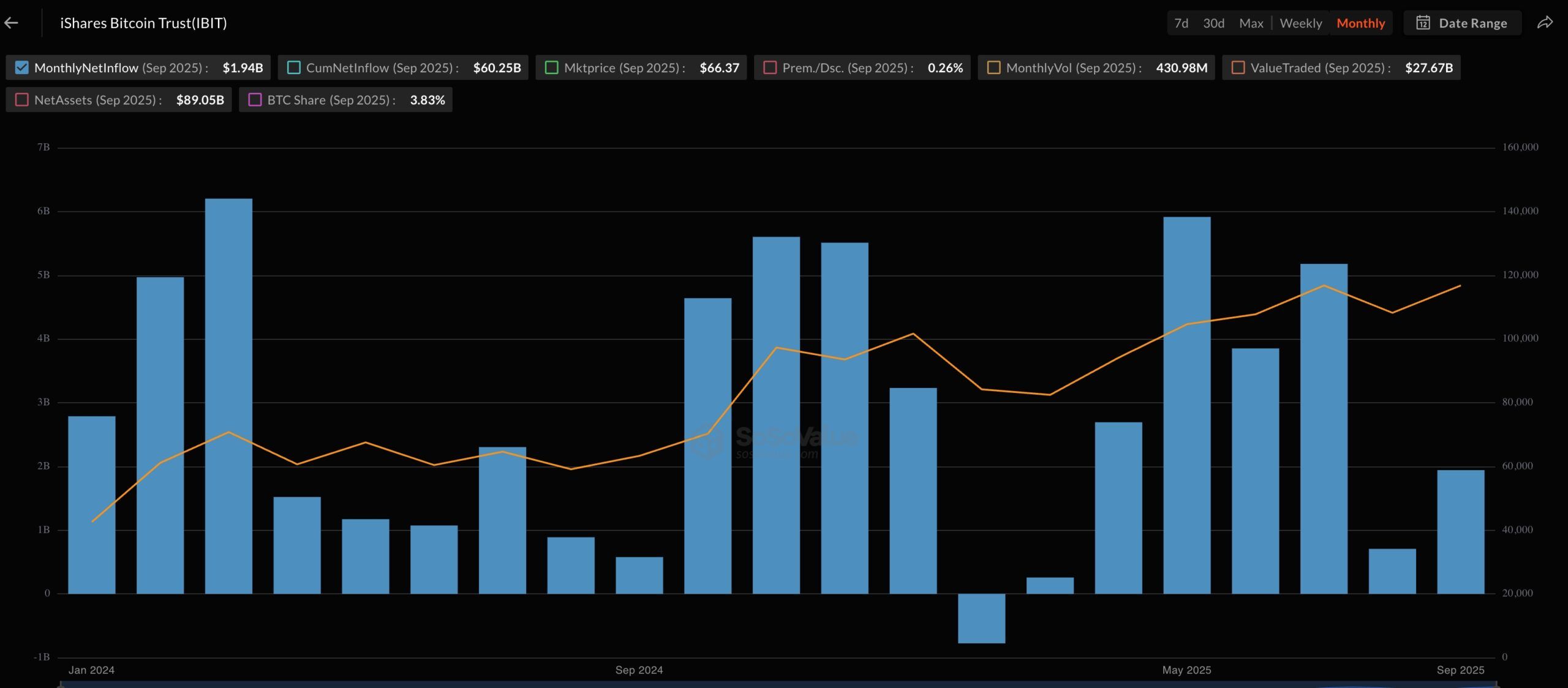This screenshot has height=688, width=1568.
Task: Click the Sep 2024 inflow bar
Action: coord(639,575)
